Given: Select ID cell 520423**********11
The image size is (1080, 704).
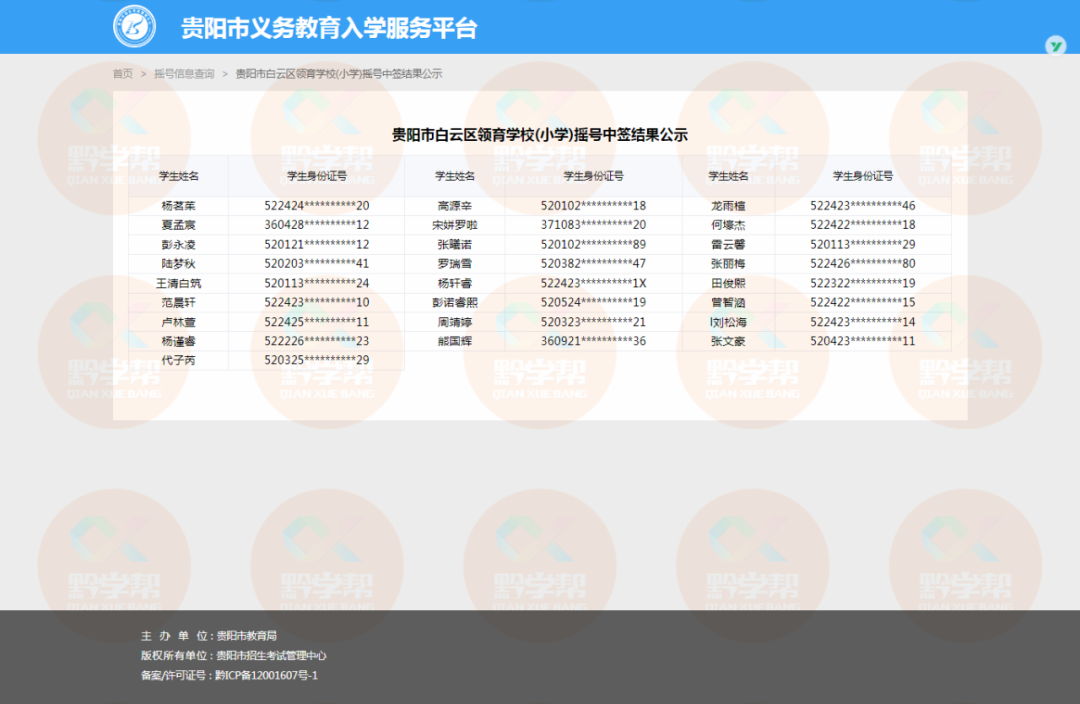Looking at the screenshot, I should tap(862, 341).
